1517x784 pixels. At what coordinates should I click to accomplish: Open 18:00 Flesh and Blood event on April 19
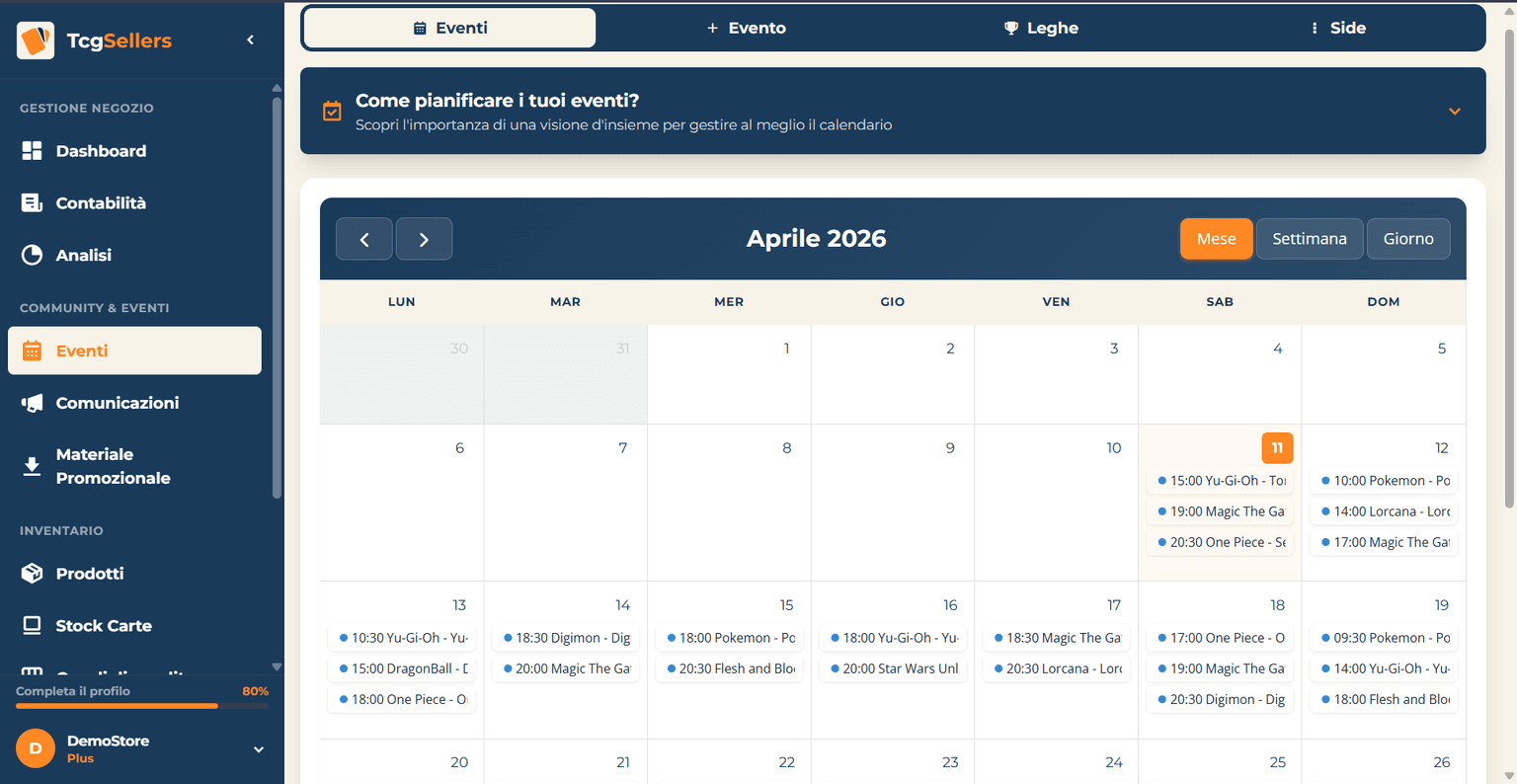click(x=1384, y=699)
